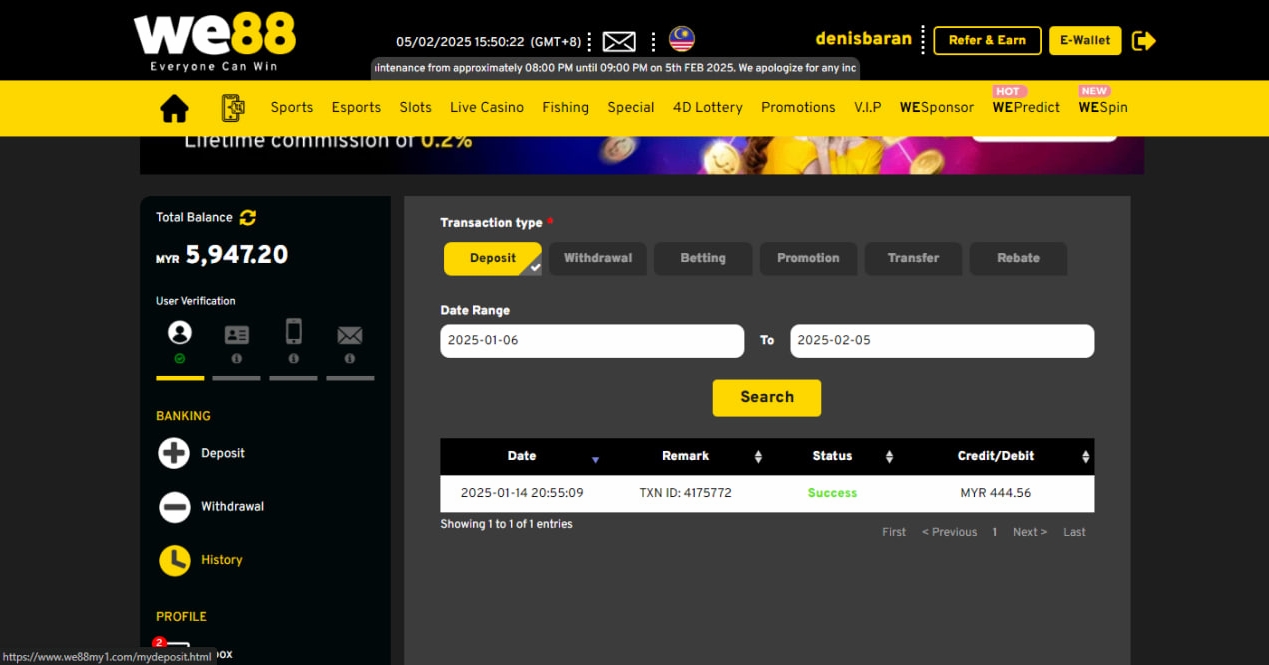The width and height of the screenshot is (1269, 665).
Task: Click the start date field 2025-01-06
Action: [592, 341]
